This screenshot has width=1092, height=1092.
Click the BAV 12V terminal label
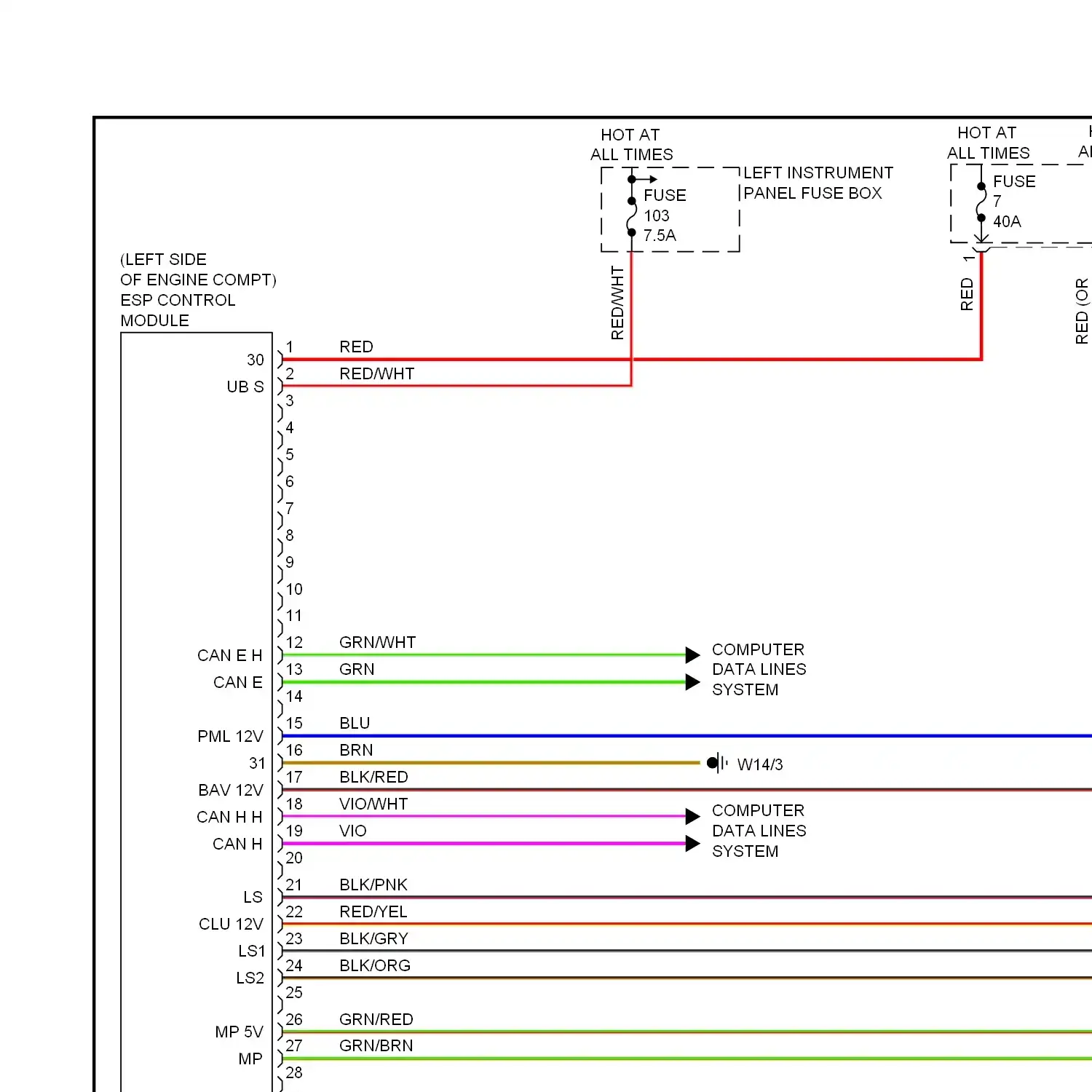[x=231, y=790]
